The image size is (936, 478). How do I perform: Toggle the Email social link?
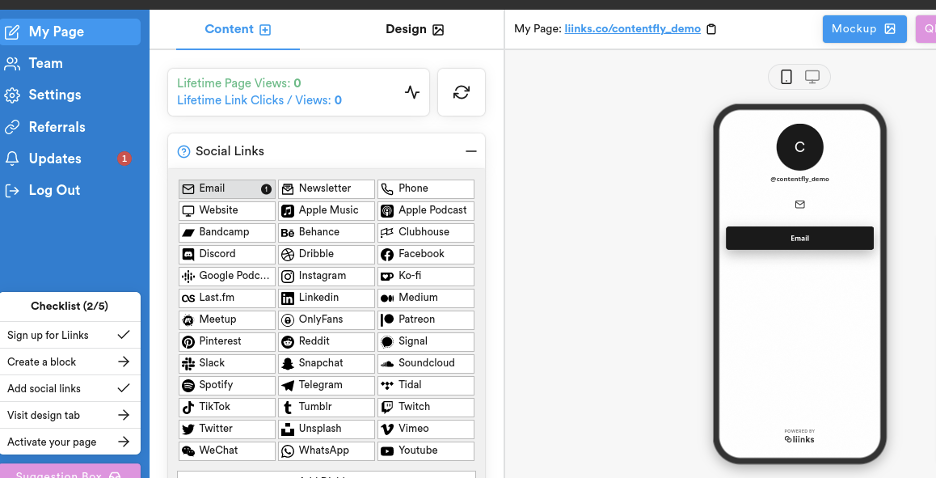[226, 189]
